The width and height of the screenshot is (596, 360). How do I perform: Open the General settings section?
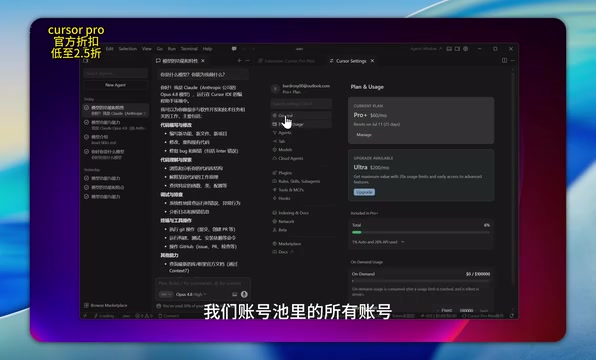[x=301, y=116]
